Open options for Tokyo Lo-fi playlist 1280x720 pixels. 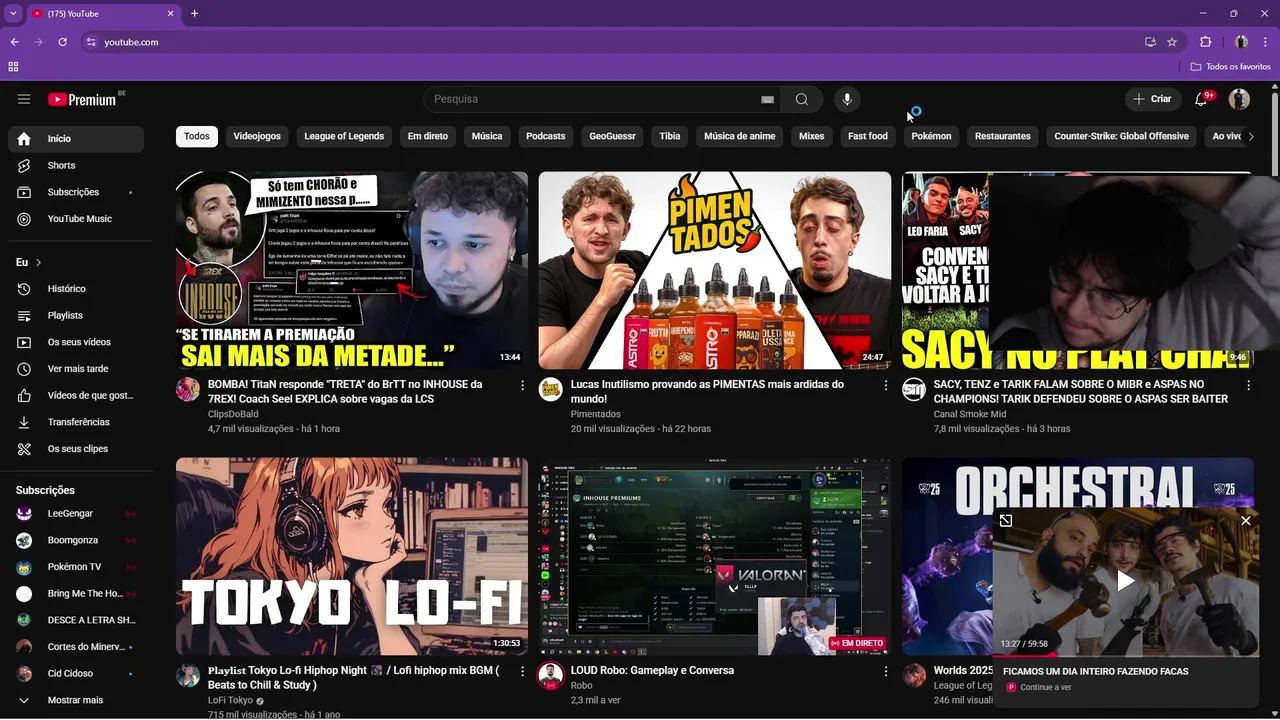click(522, 671)
